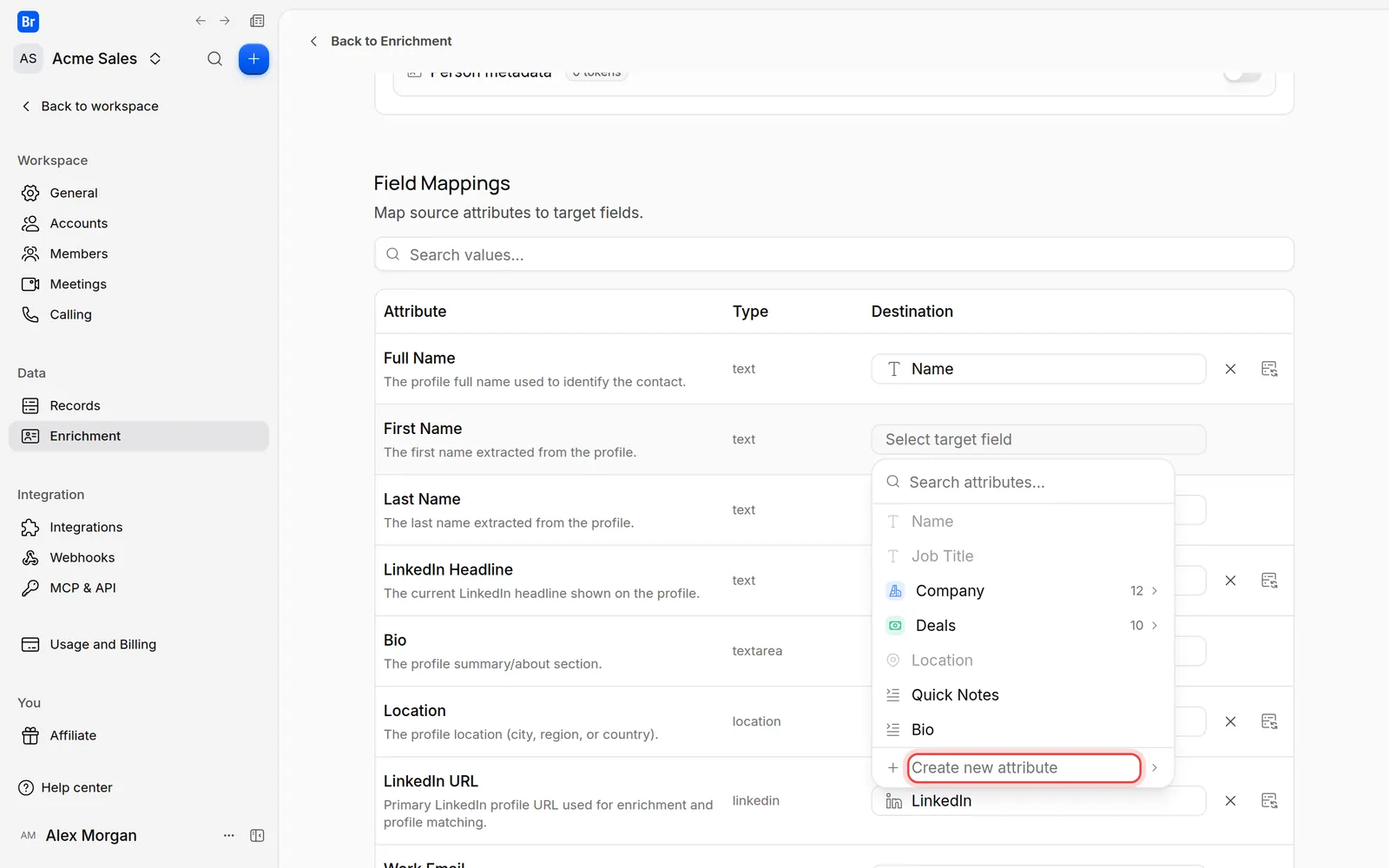Open Members settings
The width and height of the screenshot is (1389, 868).
[x=139, y=253]
